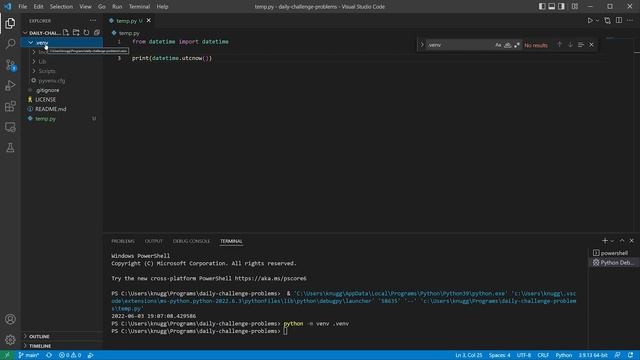Screen dimensions: 640x360
Task: Switch to the Debug Console tab
Action: point(191,241)
